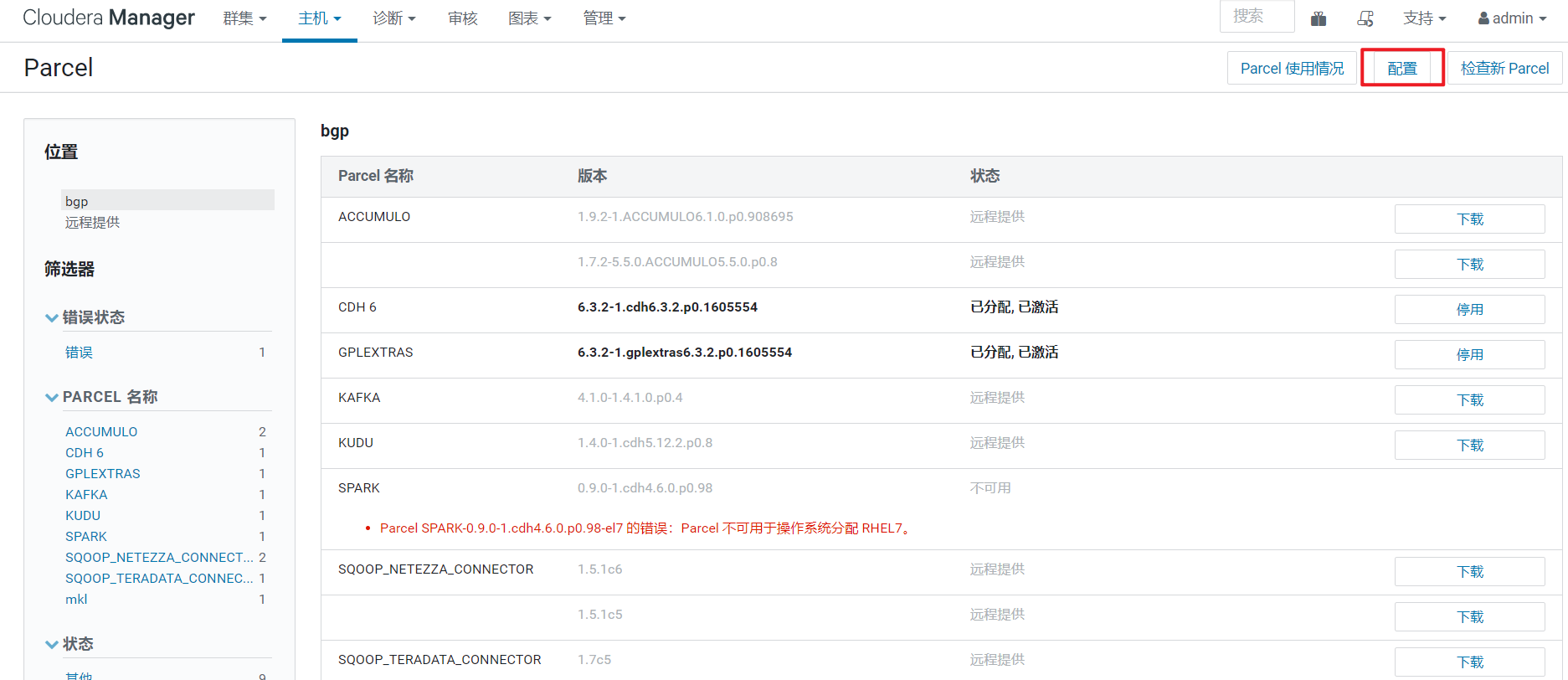The height and width of the screenshot is (680, 1568).
Task: Click SPARK version 0.9.0-1.cdh4.6.0.p0.98
Action: (x=645, y=488)
